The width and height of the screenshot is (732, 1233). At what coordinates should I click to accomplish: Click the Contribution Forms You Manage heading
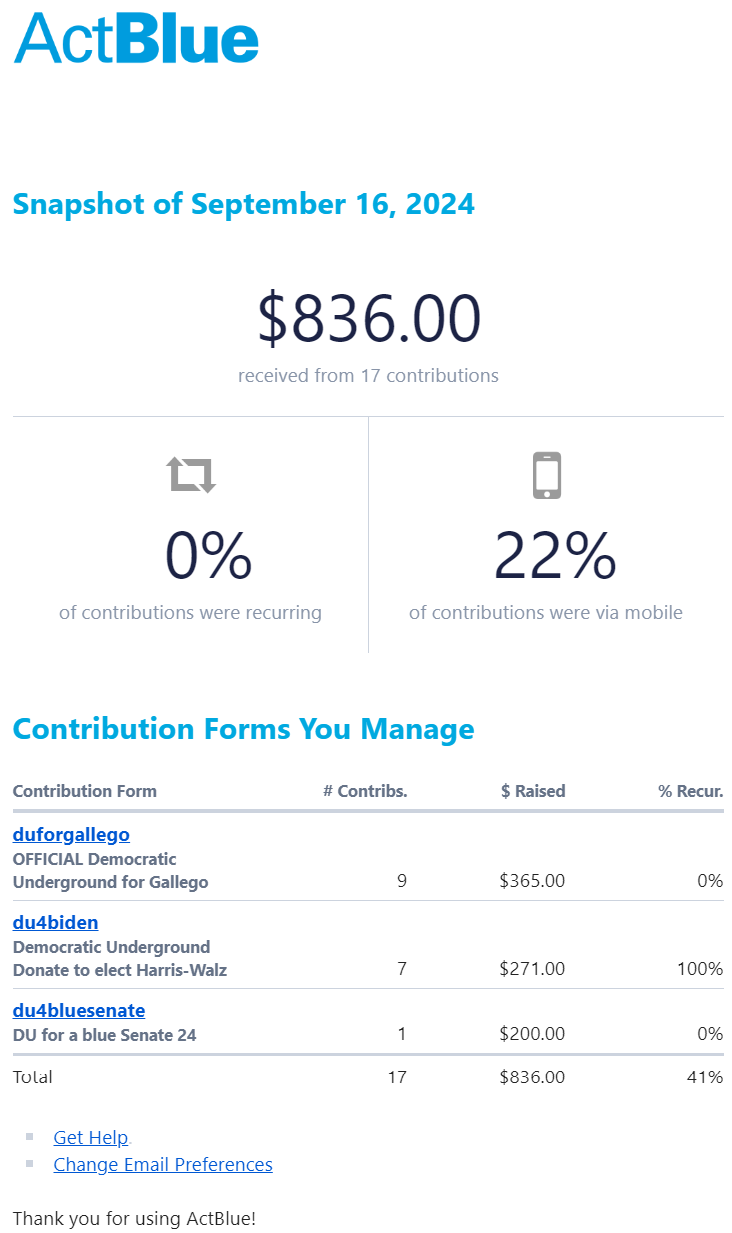point(243,729)
